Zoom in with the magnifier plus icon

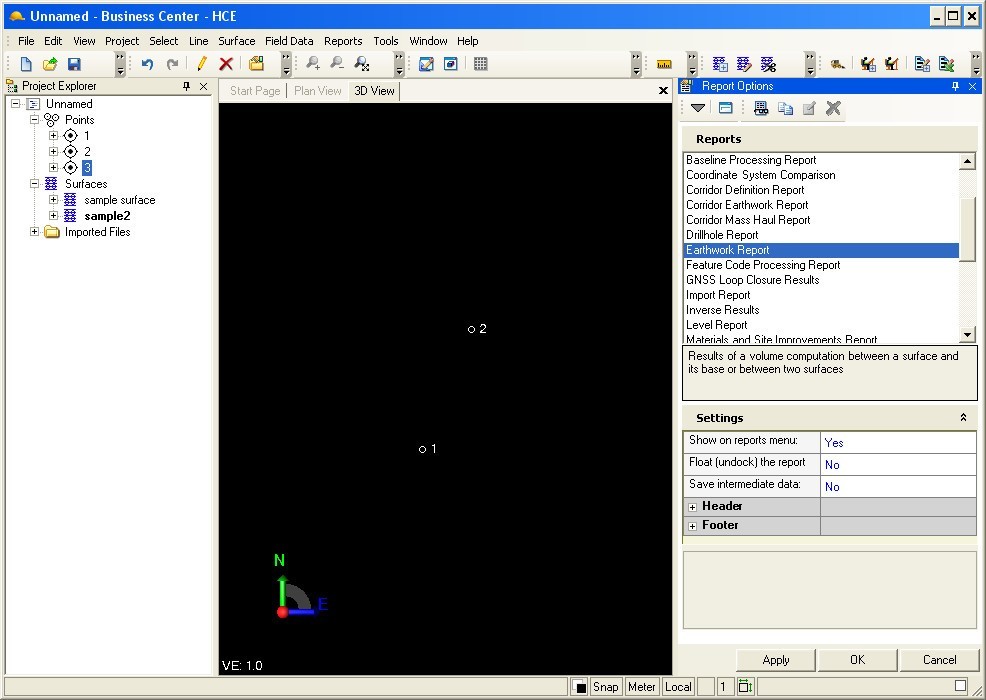tap(313, 64)
